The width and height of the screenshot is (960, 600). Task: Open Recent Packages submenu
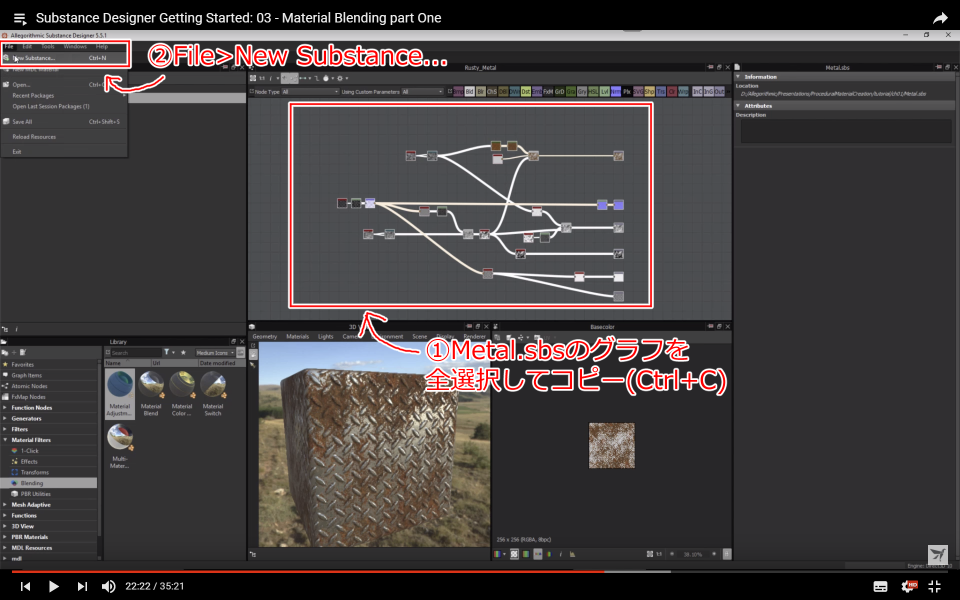(64, 96)
